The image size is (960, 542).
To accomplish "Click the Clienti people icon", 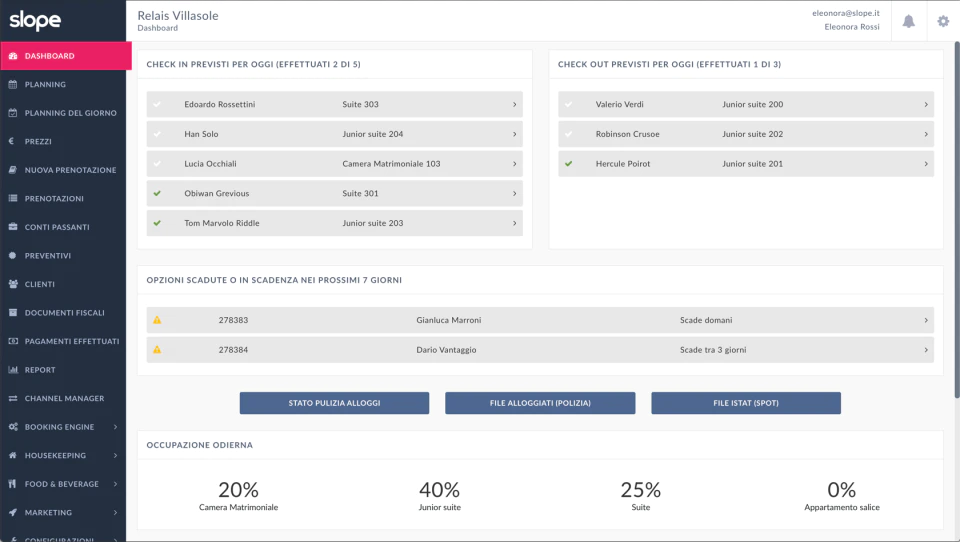I will [x=12, y=284].
